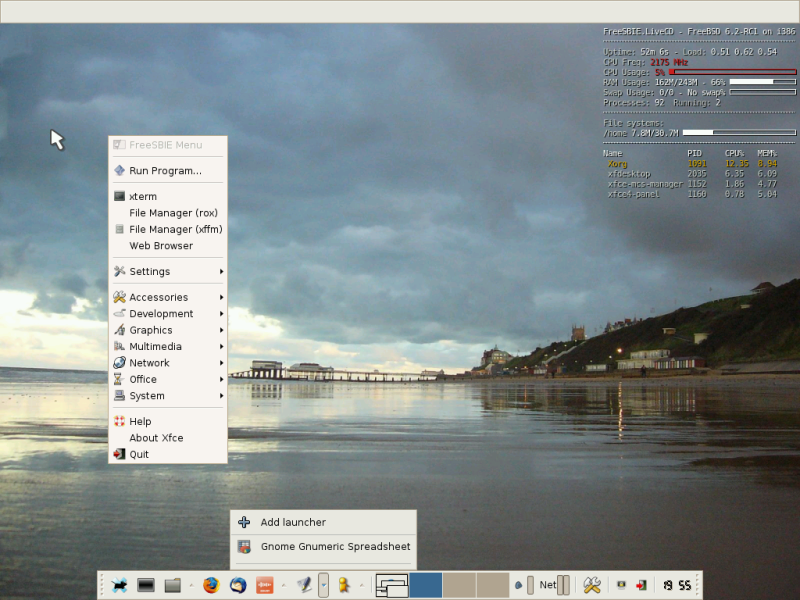Select the first workspace with window thumbnails
This screenshot has height=600, width=800.
pos(391,585)
